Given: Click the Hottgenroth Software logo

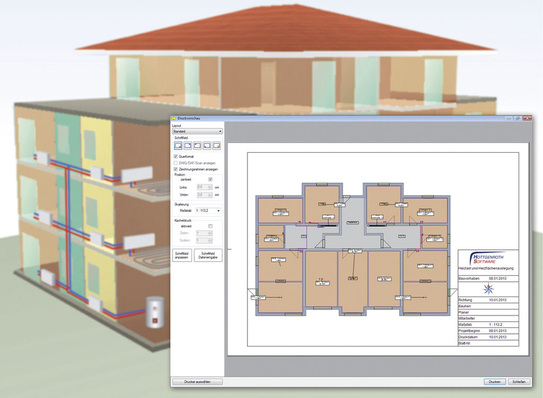Looking at the screenshot, I should [488, 258].
